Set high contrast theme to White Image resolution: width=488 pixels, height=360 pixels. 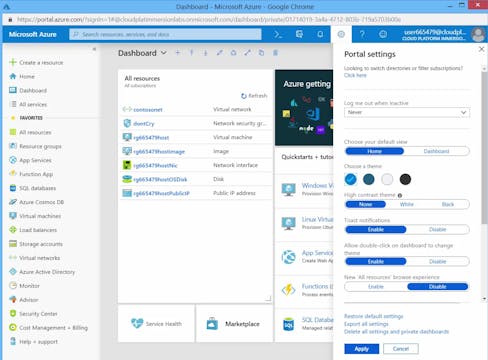[407, 204]
